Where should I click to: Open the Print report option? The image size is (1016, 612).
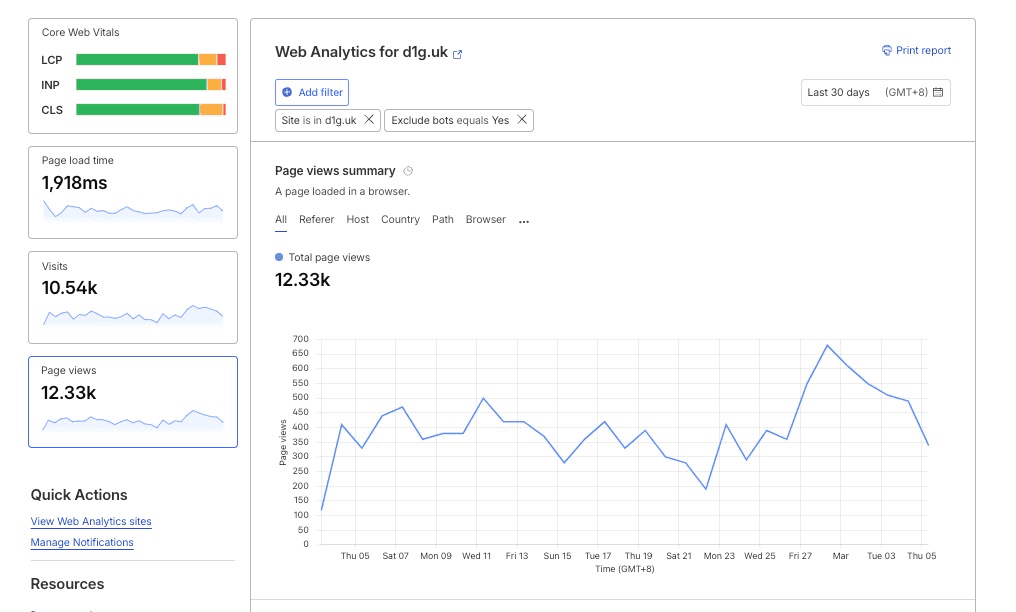pyautogui.click(x=916, y=51)
